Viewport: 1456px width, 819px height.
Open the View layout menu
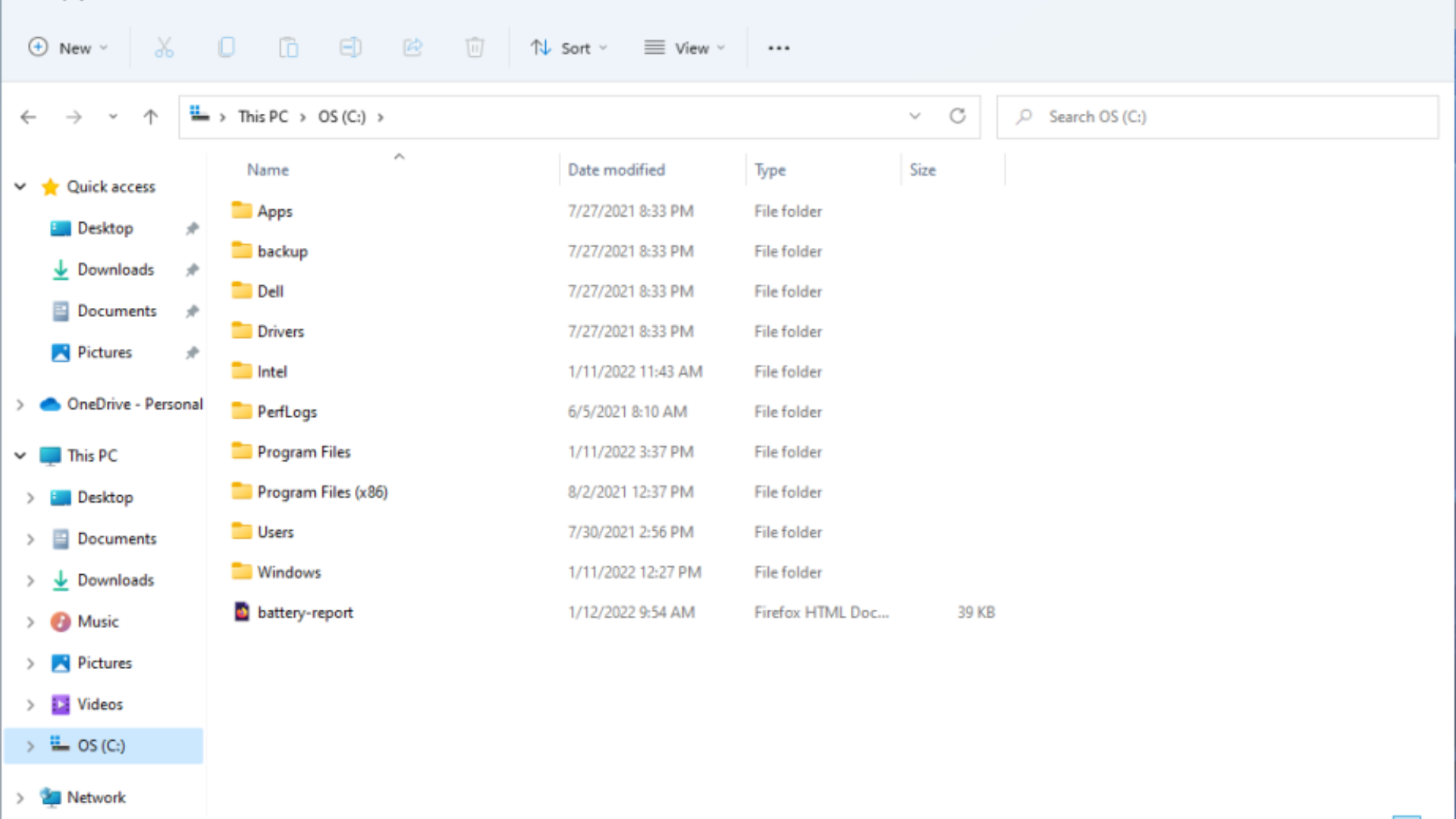point(685,48)
